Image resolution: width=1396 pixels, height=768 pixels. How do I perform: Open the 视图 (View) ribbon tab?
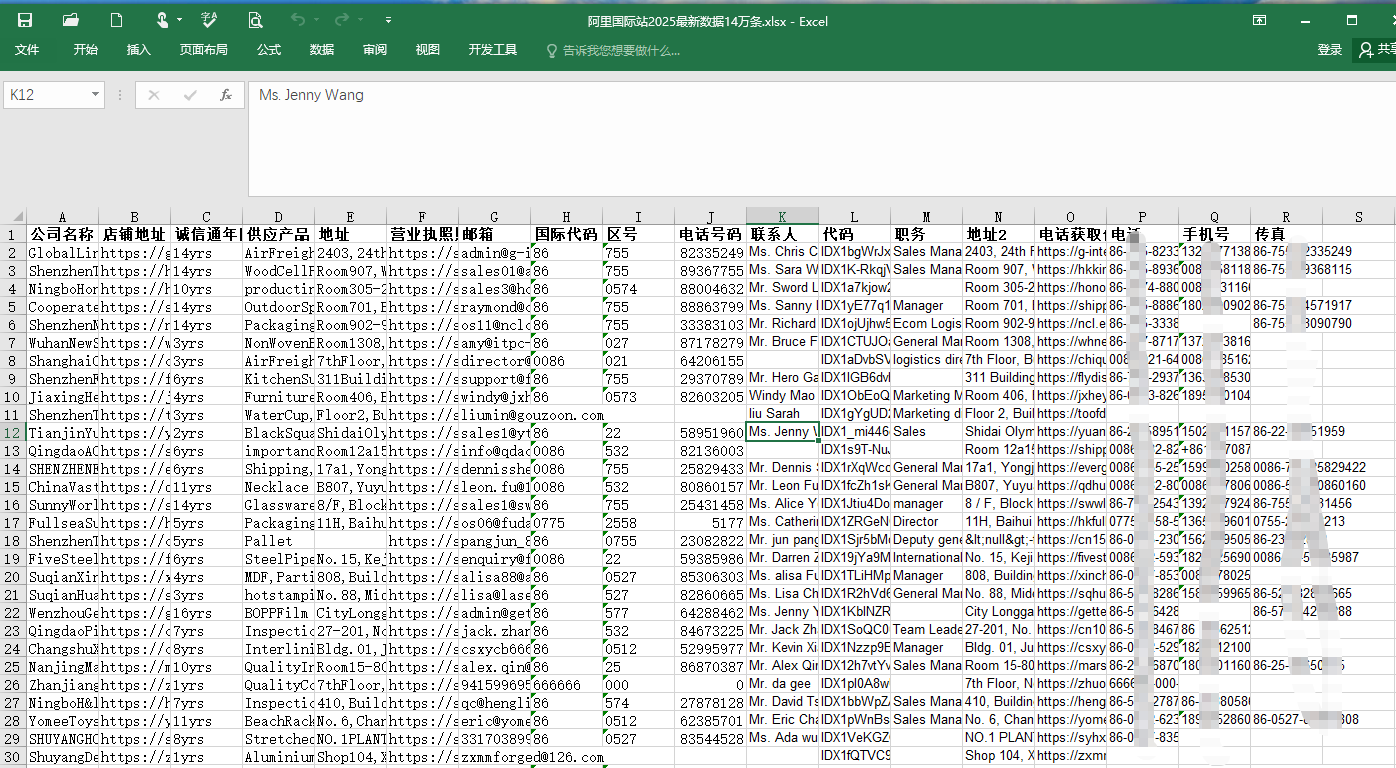[428, 50]
